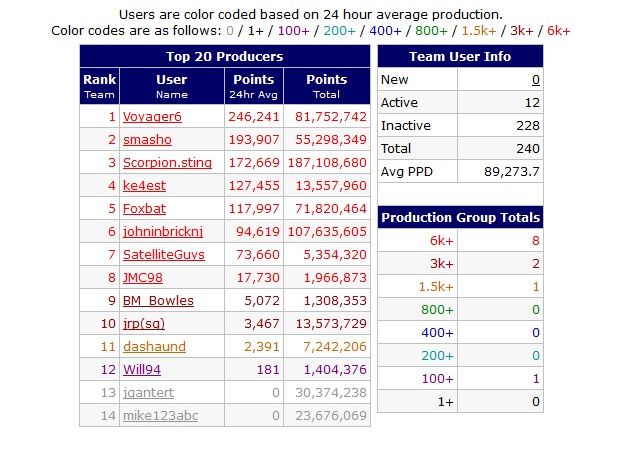Click the New users count link

[x=536, y=80]
